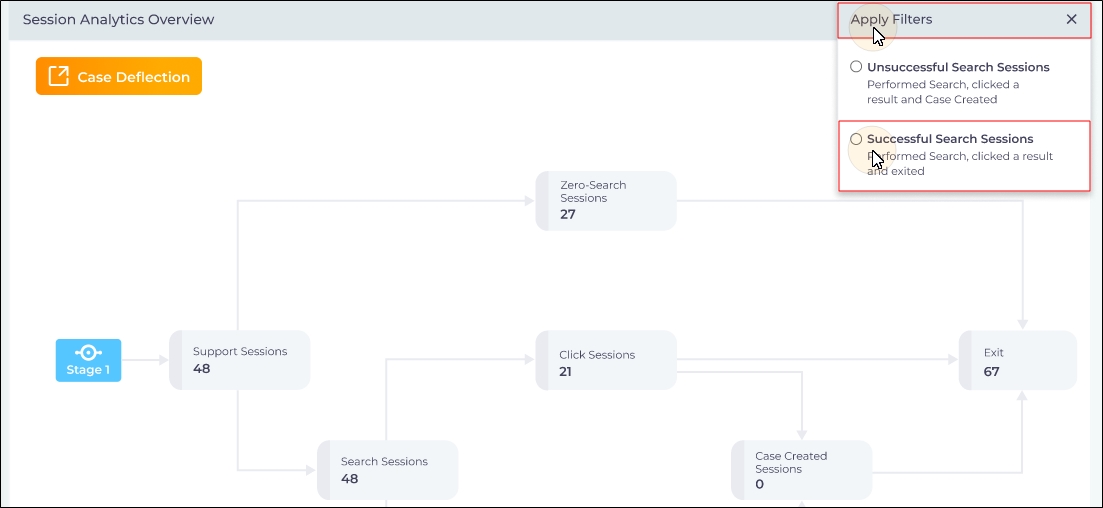Click the external-link icon on Case Deflection
This screenshot has width=1103, height=508.
tap(59, 77)
